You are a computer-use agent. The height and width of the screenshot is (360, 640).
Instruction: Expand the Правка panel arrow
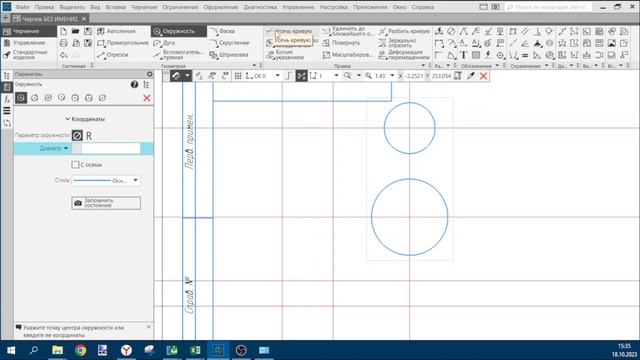click(423, 66)
